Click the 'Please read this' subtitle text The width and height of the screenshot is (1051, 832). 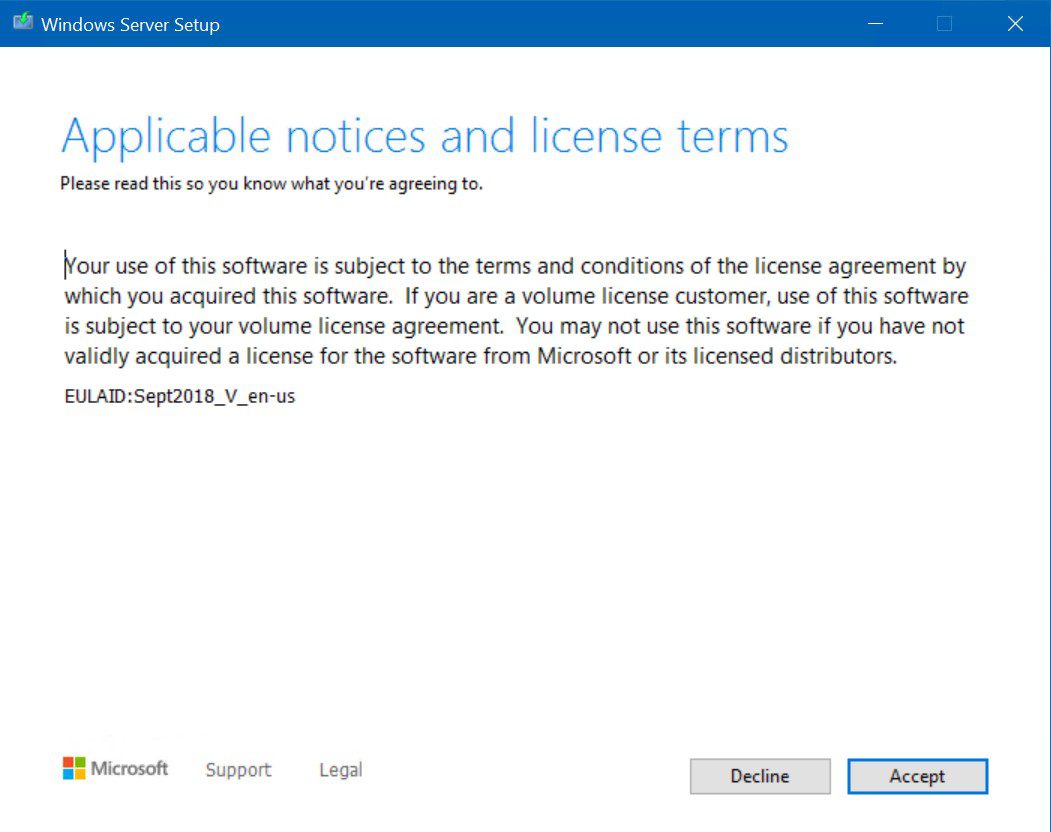[x=271, y=184]
